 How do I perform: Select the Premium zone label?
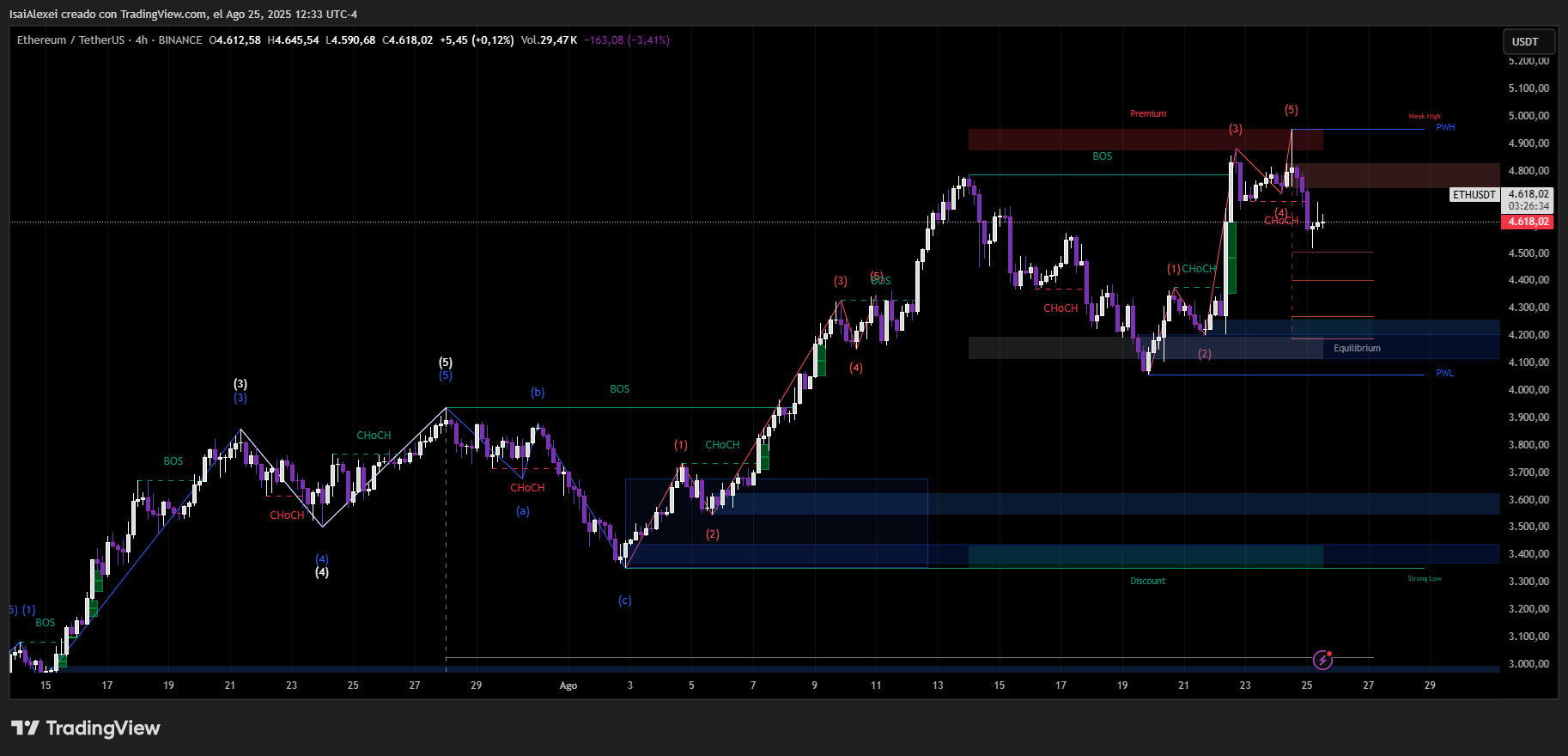coord(1147,113)
